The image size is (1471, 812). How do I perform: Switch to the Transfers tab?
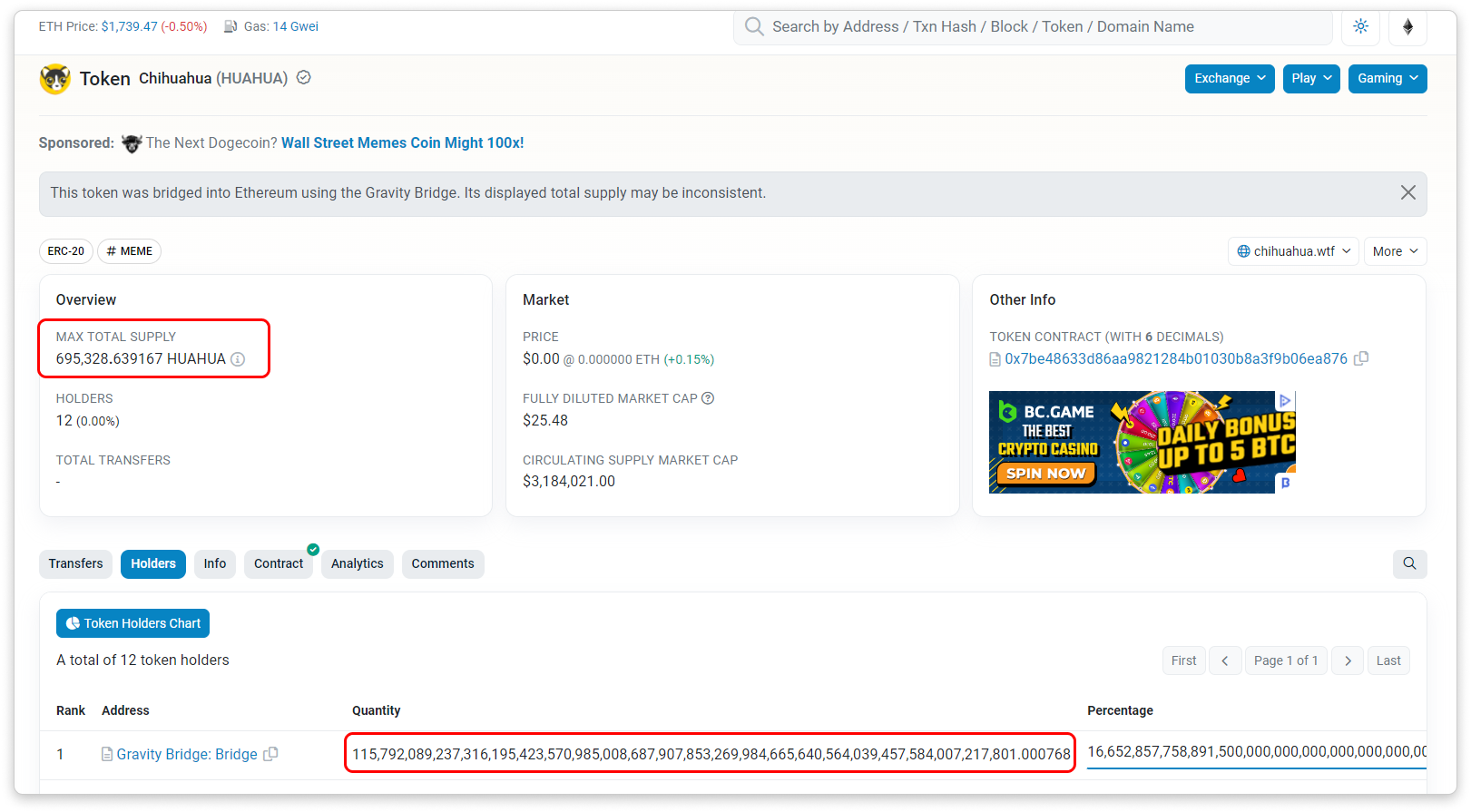[76, 563]
